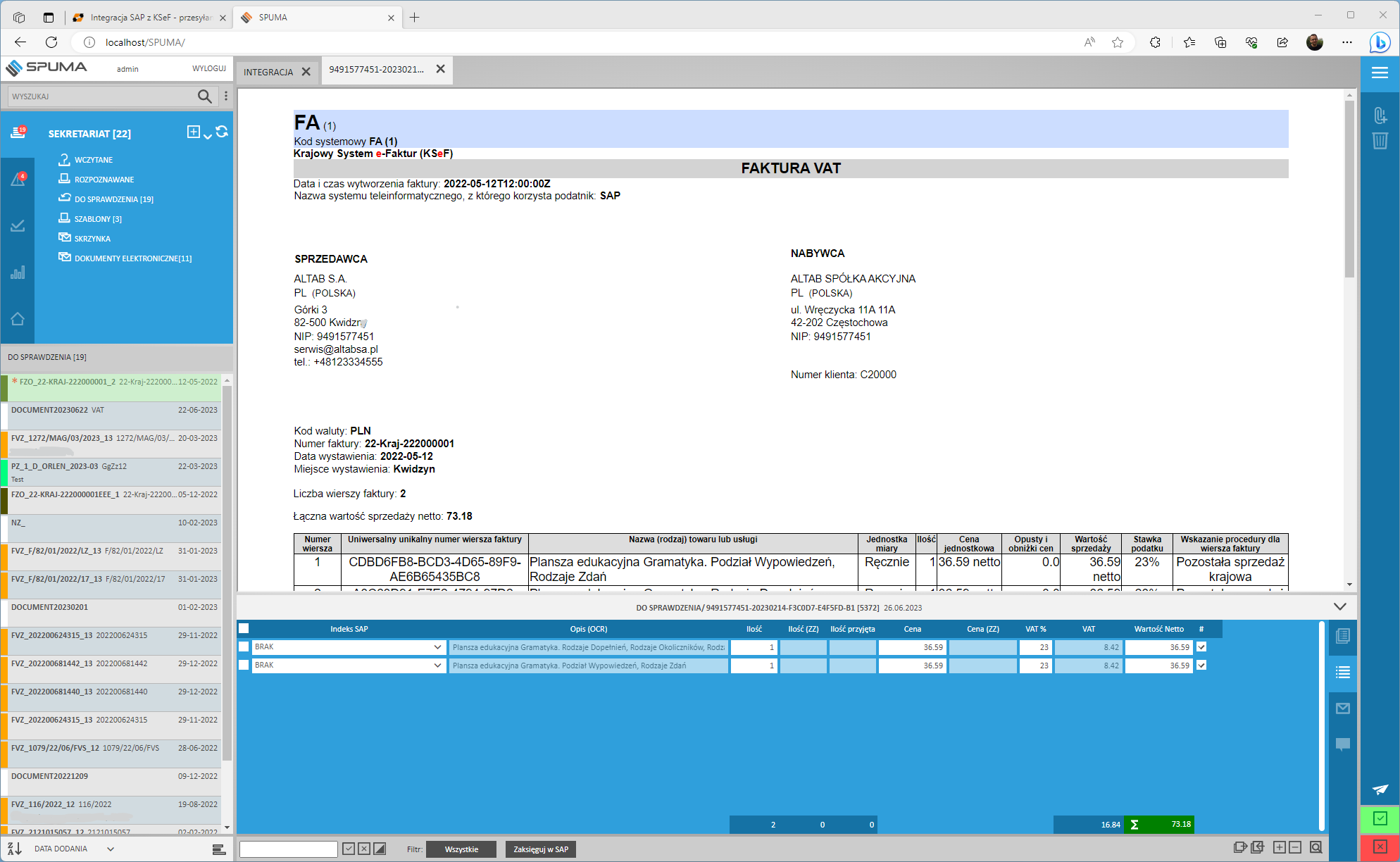Uncheck the last column checkbox in second row
Screen dimensions: 1400x862
point(1201,665)
